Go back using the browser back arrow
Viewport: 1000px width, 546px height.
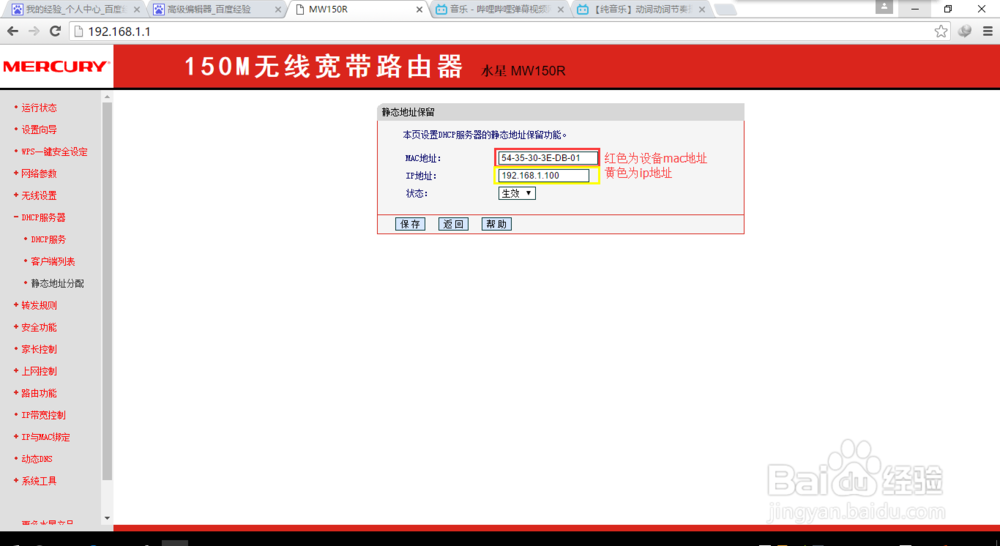(13, 31)
